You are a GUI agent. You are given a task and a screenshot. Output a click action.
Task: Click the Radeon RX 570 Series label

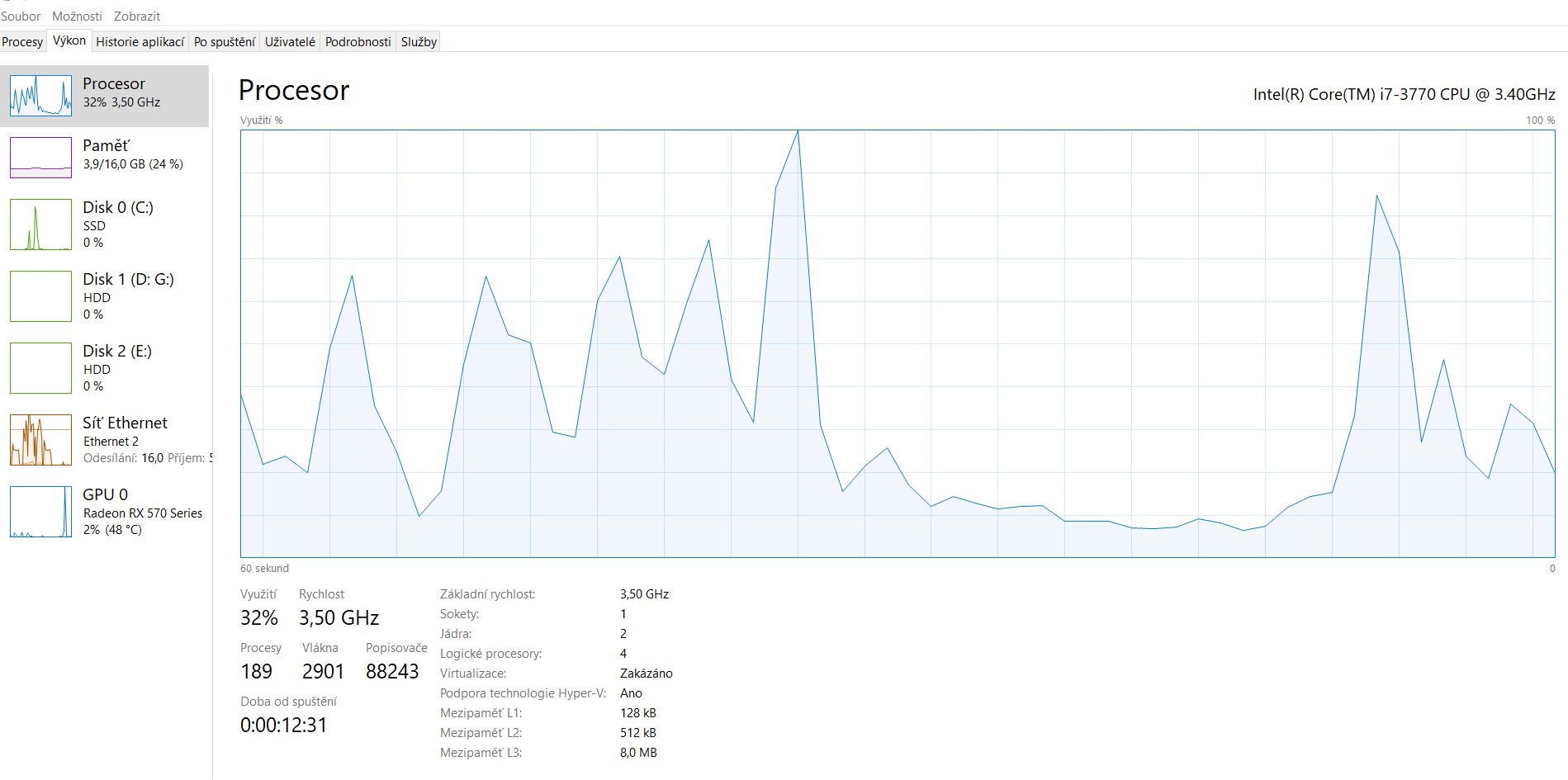coord(143,513)
